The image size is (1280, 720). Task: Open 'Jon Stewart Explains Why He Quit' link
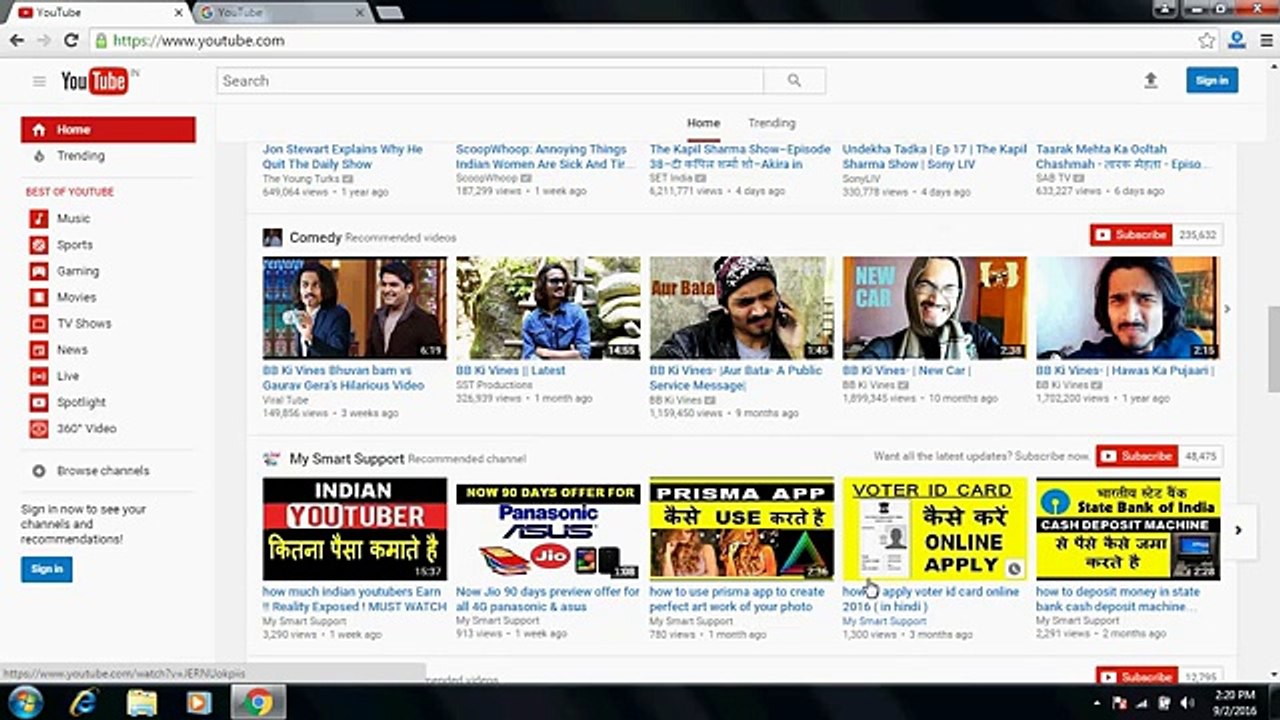(343, 157)
